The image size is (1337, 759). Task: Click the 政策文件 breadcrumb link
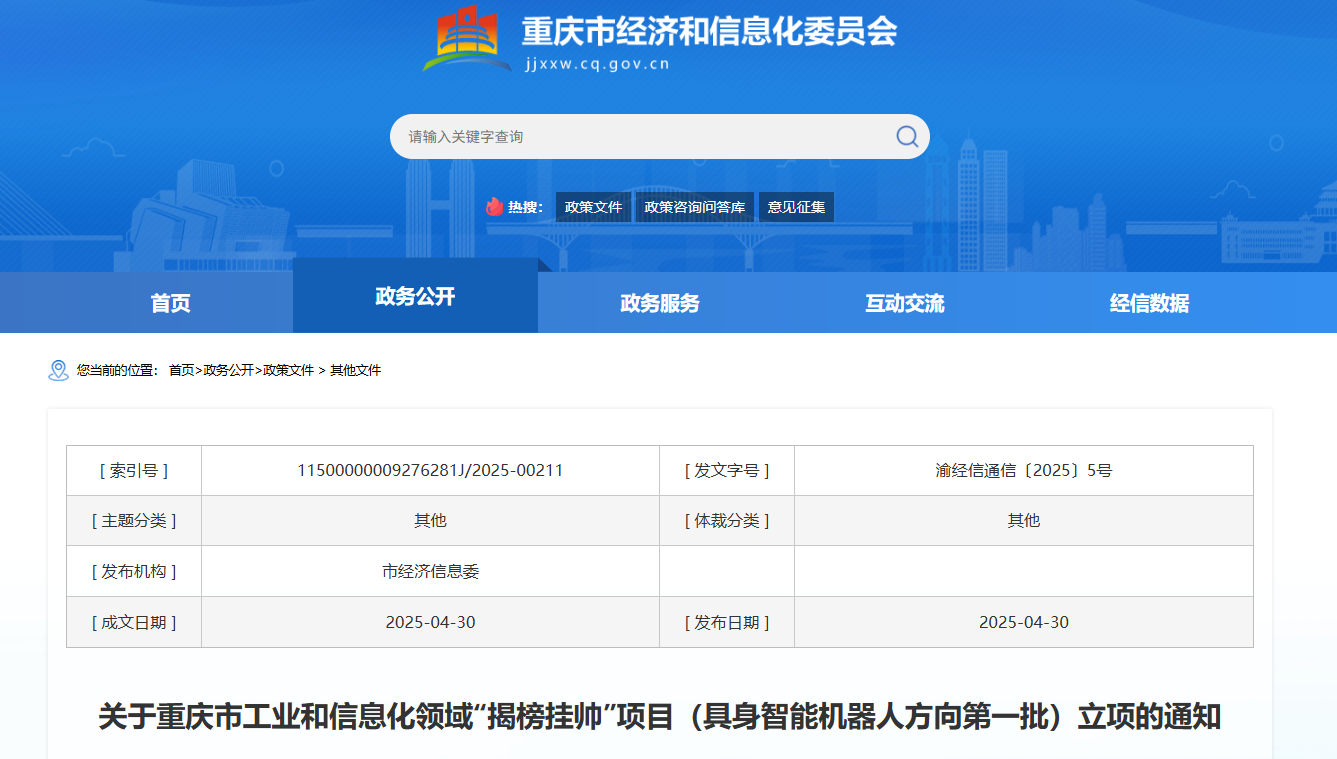click(288, 370)
